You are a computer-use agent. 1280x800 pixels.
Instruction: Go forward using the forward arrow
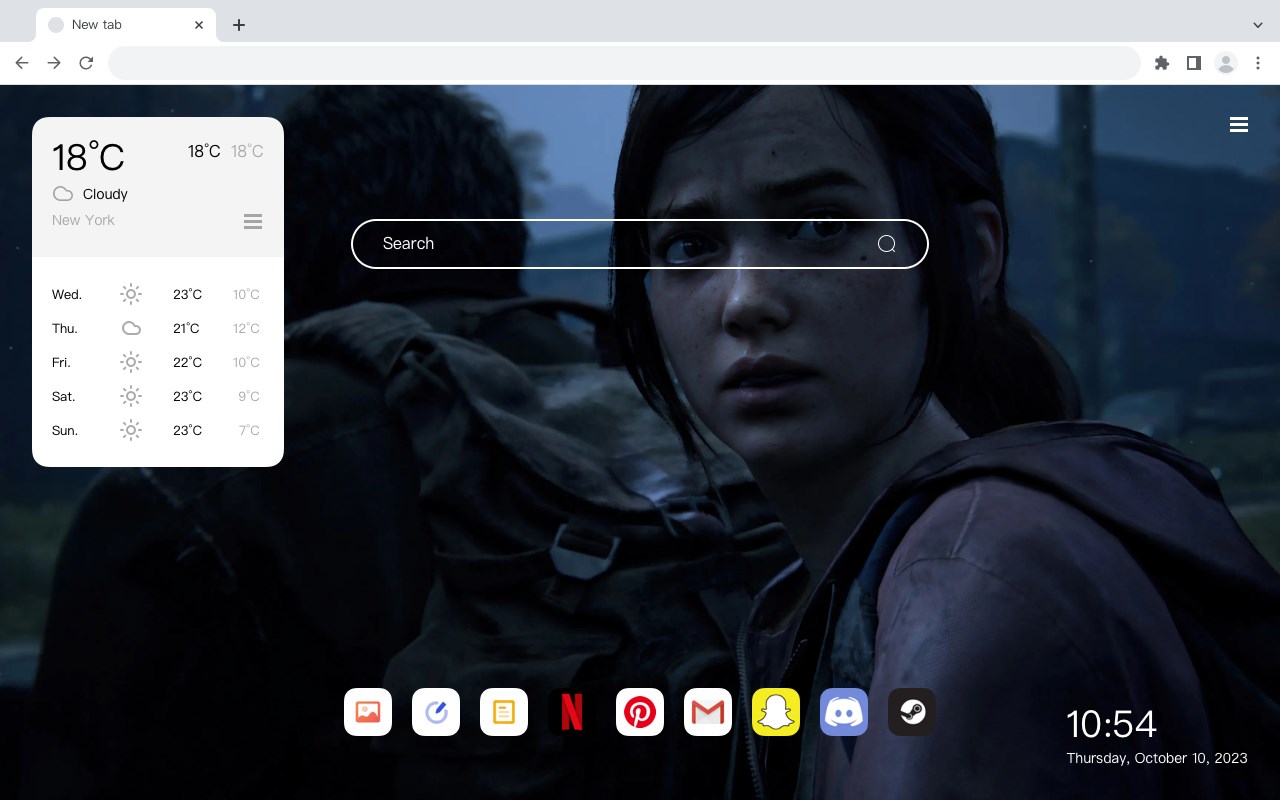point(54,63)
